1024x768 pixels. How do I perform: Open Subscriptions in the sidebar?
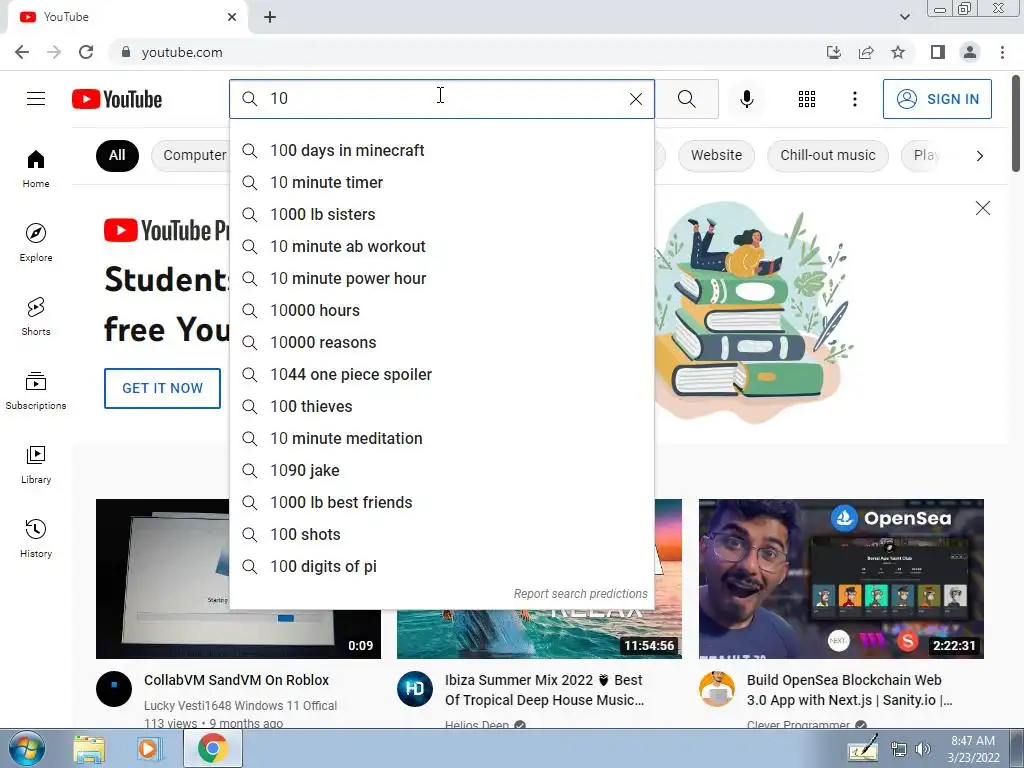pyautogui.click(x=36, y=390)
